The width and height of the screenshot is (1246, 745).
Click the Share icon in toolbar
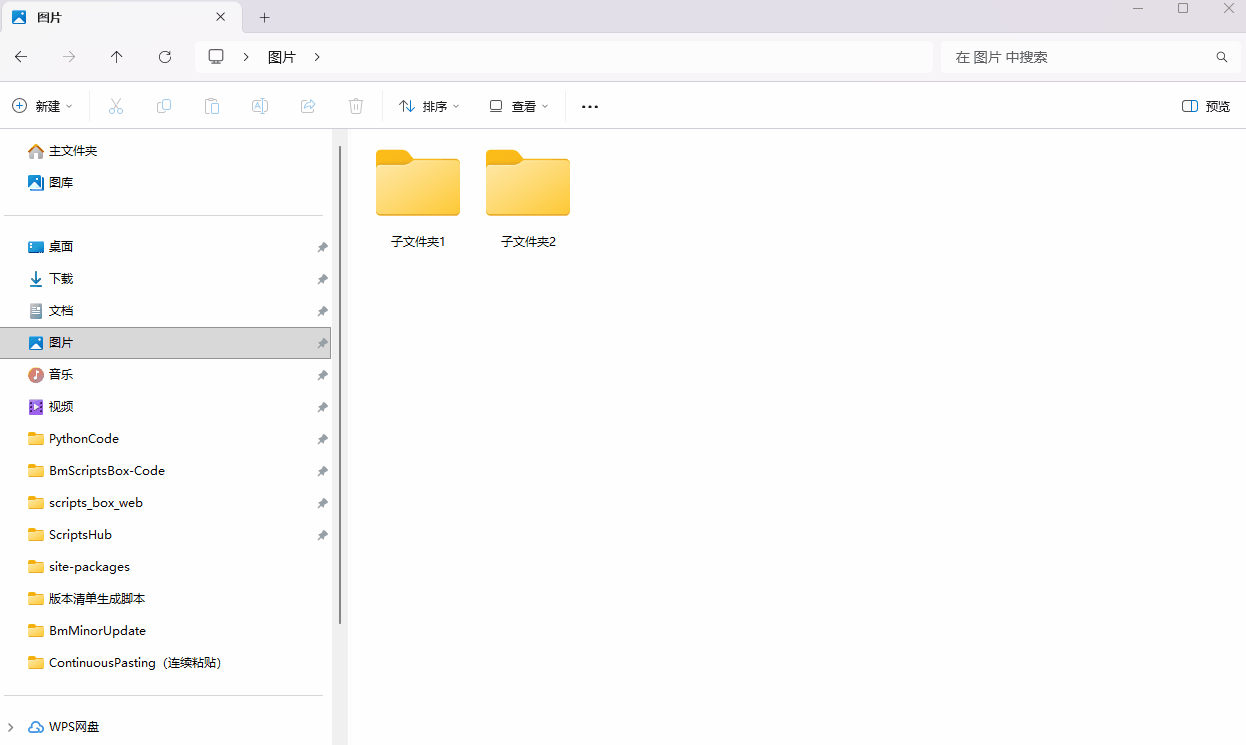click(308, 106)
